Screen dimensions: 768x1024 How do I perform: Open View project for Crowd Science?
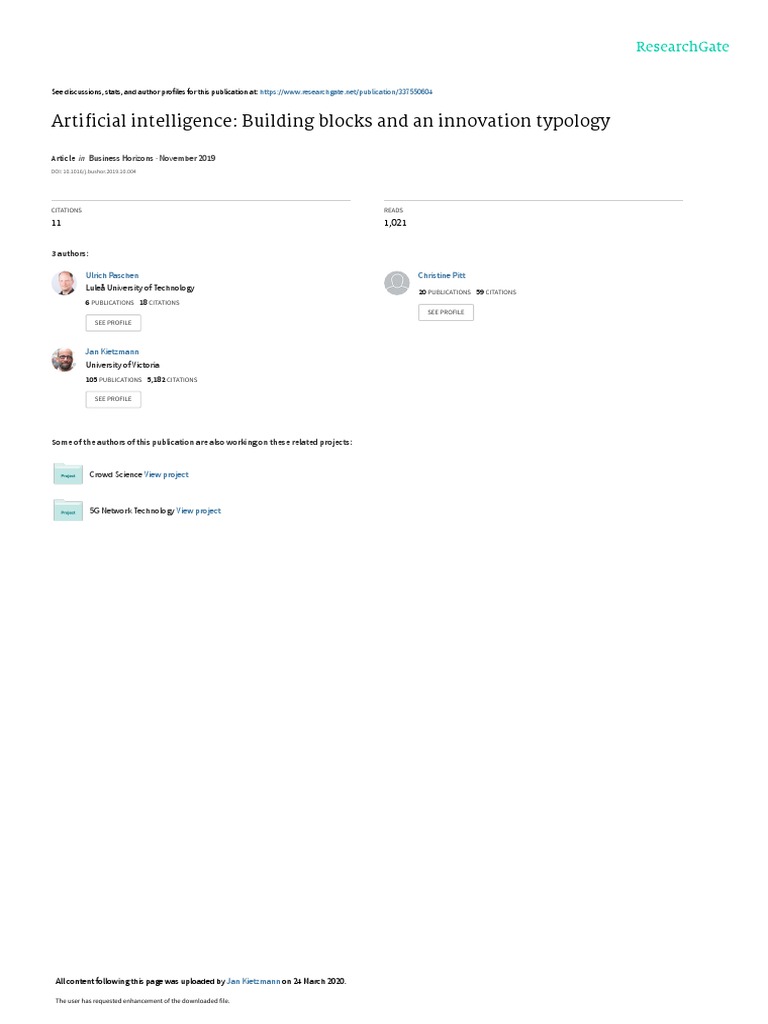[167, 475]
